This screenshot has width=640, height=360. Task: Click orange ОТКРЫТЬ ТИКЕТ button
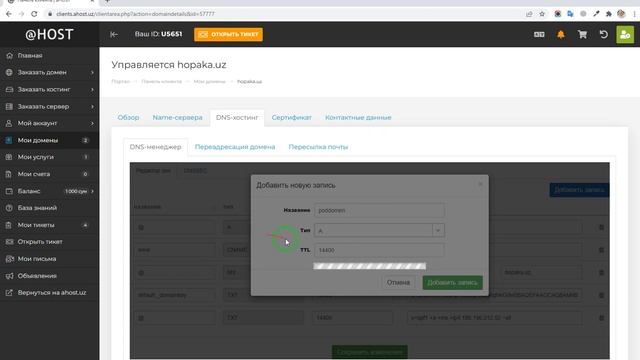(x=228, y=34)
